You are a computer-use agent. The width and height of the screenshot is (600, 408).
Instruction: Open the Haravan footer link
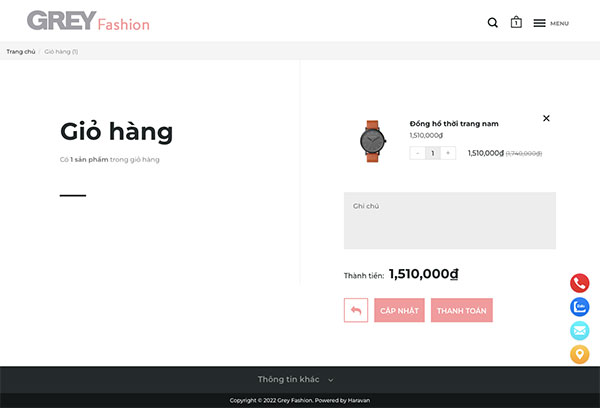(359, 400)
